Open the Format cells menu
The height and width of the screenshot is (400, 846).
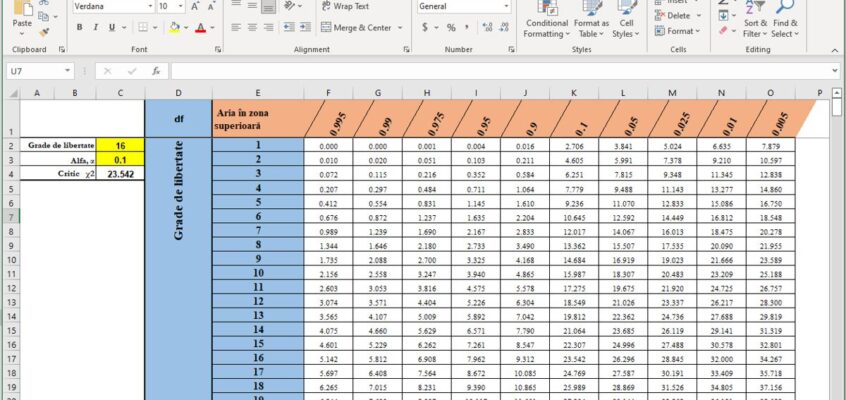tap(677, 31)
